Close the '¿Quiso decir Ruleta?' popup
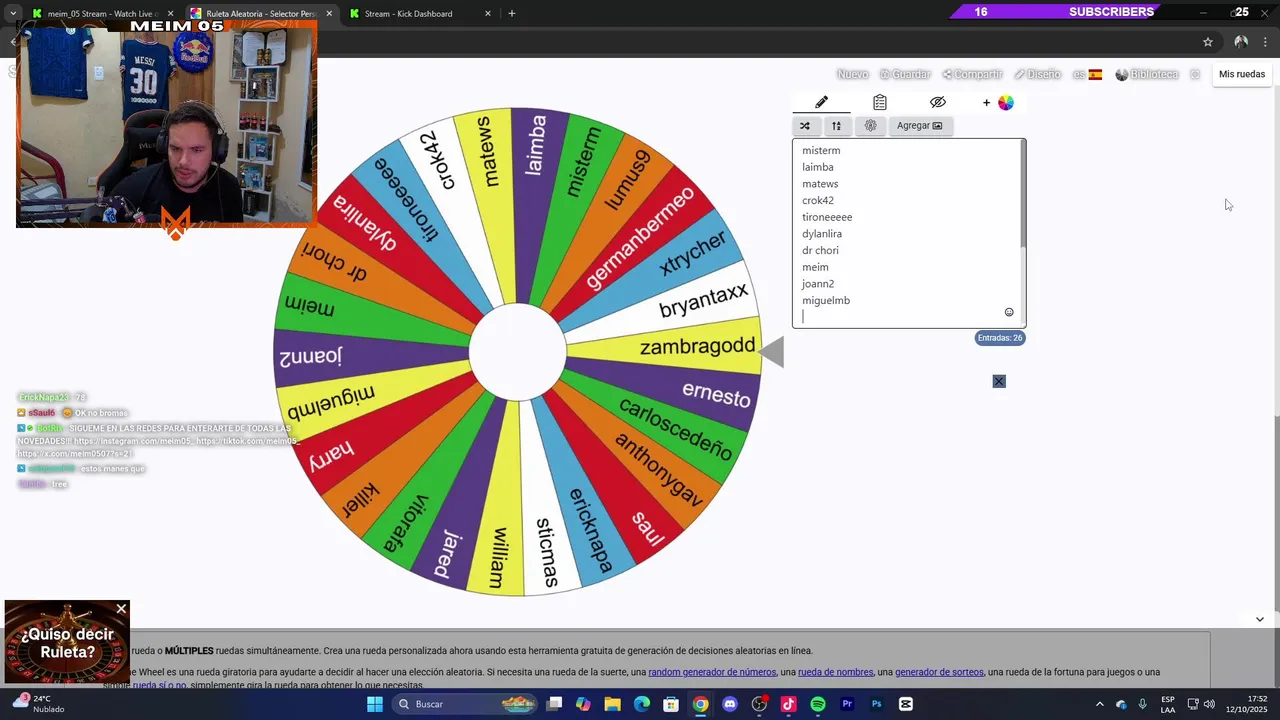This screenshot has width=1280, height=720. pos(121,609)
